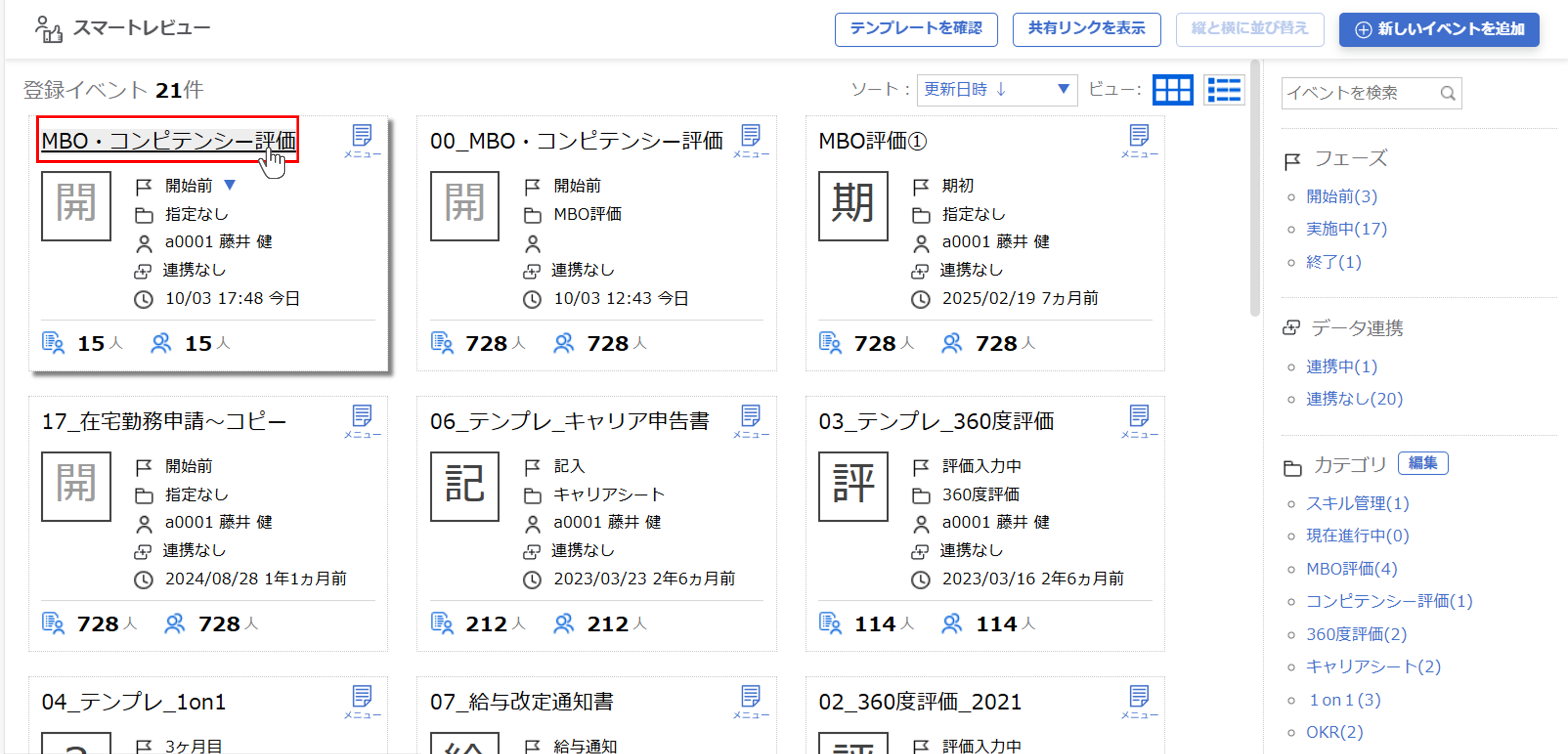Filter by 開始前(3) phase
Screen dimensions: 1568x754
click(1341, 197)
